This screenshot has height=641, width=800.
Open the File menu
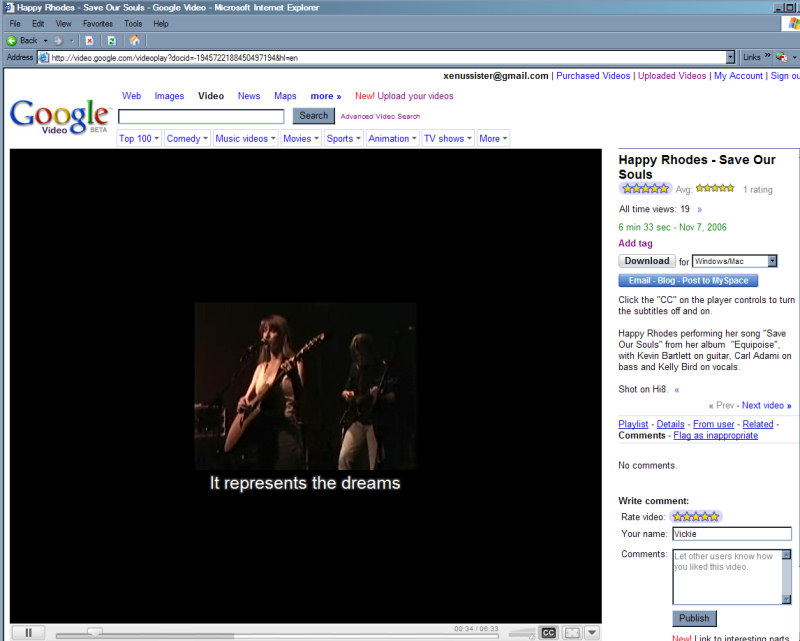[15, 23]
